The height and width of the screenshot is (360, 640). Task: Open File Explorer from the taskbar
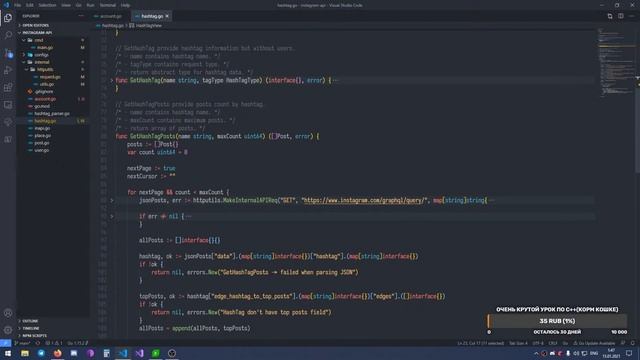(25, 353)
